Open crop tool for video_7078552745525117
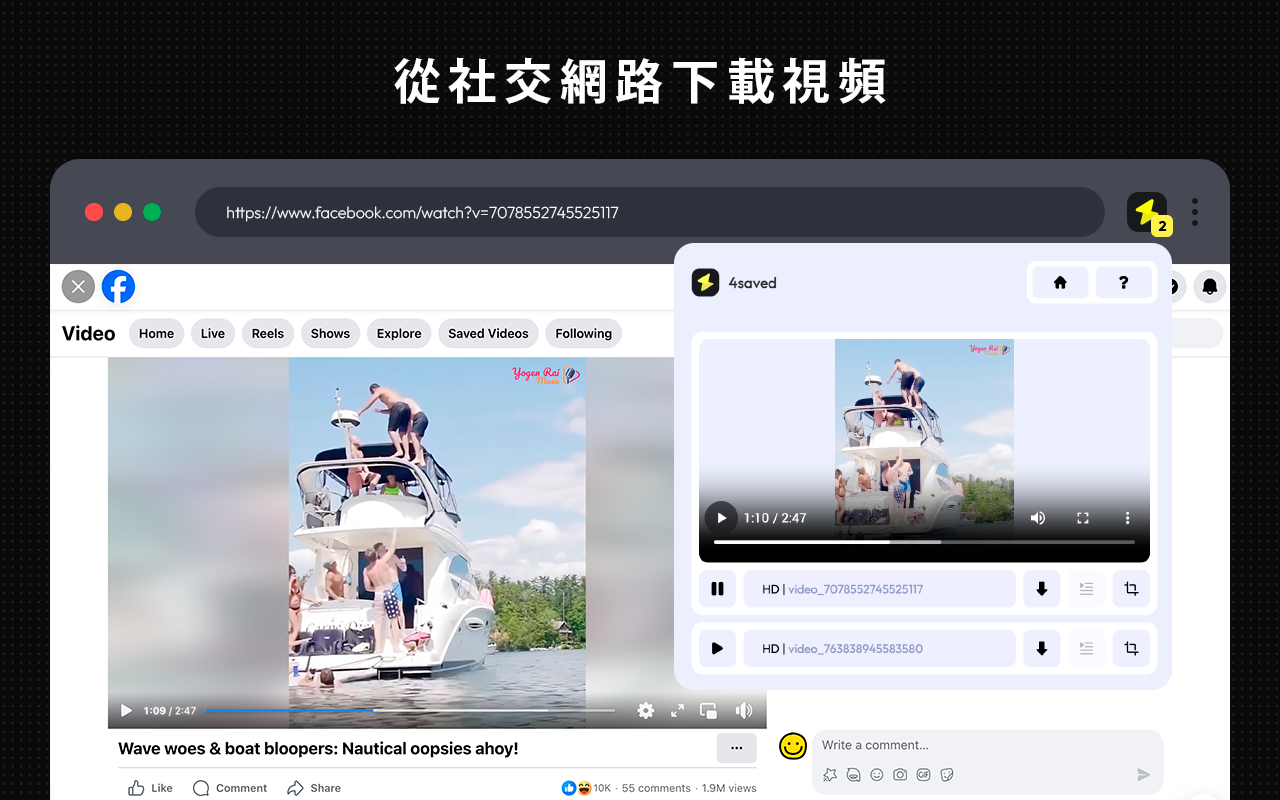The height and width of the screenshot is (800, 1280). click(1131, 589)
